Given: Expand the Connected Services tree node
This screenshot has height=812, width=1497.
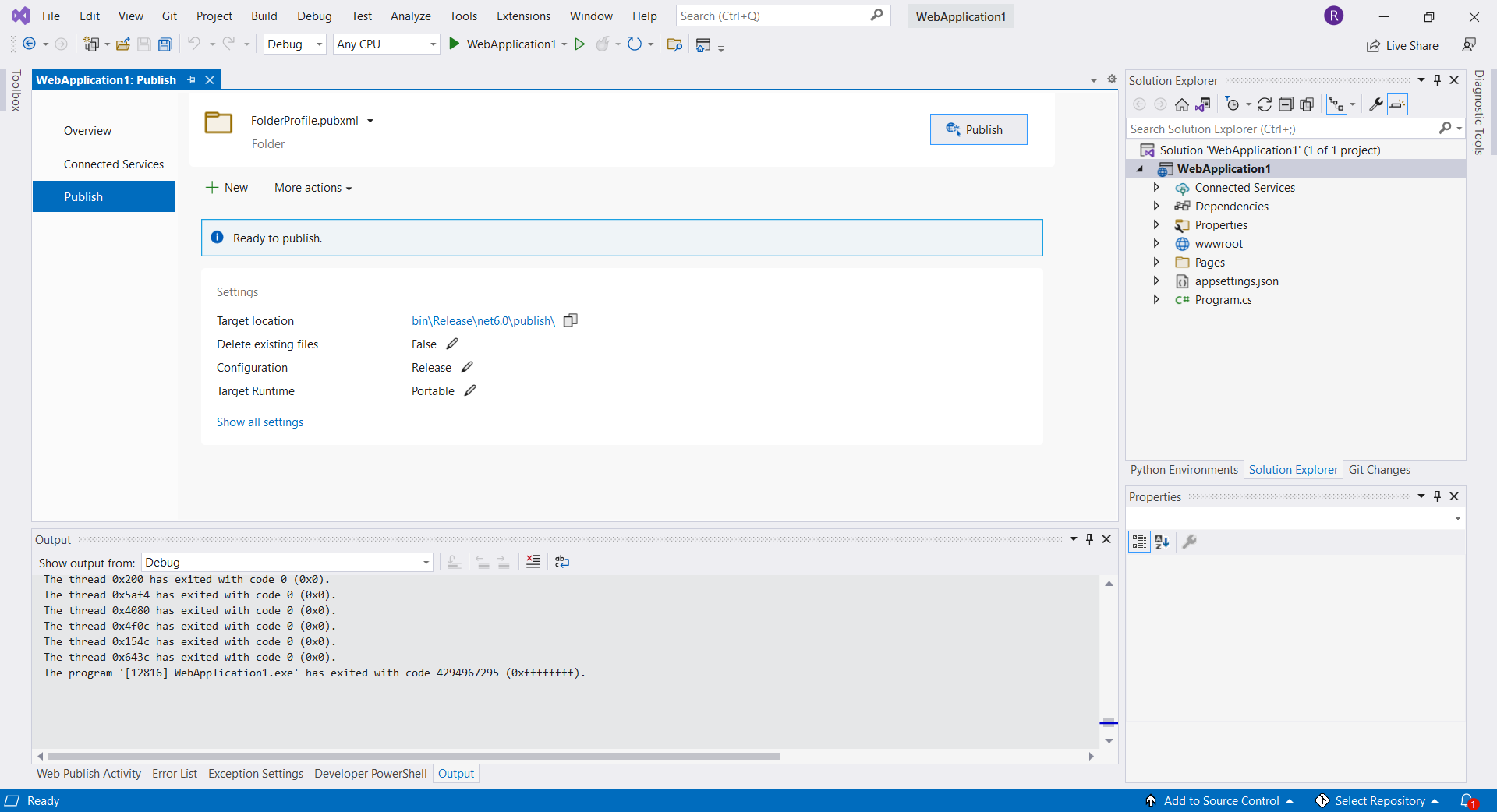Looking at the screenshot, I should pos(1157,188).
